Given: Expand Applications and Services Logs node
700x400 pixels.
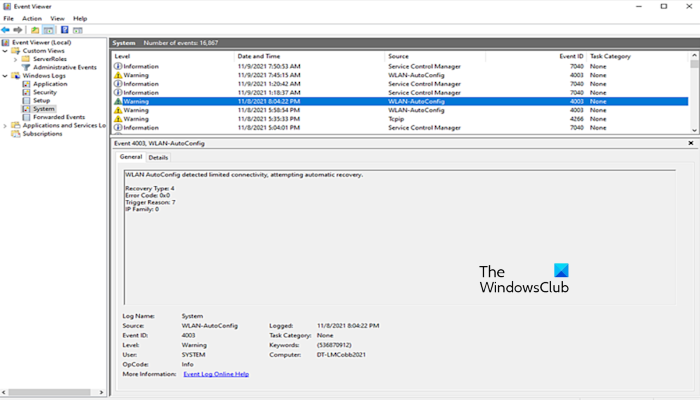Looking at the screenshot, I should pos(6,125).
